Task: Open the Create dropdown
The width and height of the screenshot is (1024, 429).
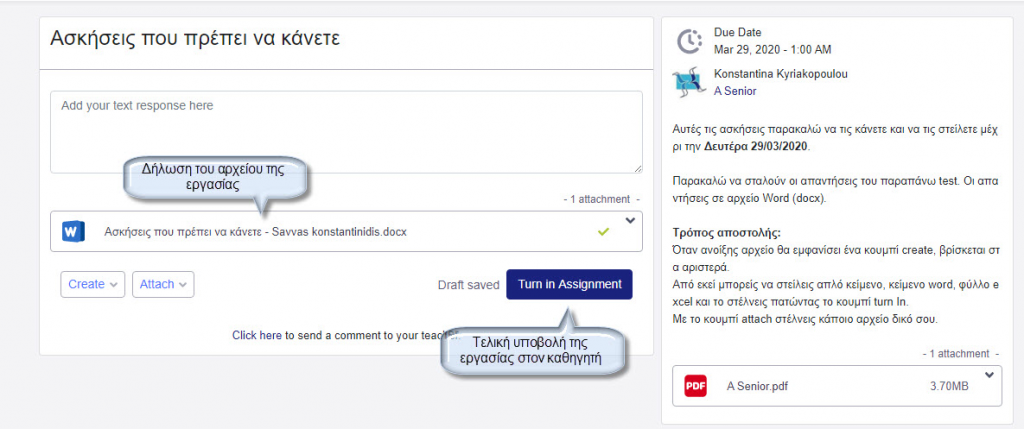Action: (x=93, y=285)
